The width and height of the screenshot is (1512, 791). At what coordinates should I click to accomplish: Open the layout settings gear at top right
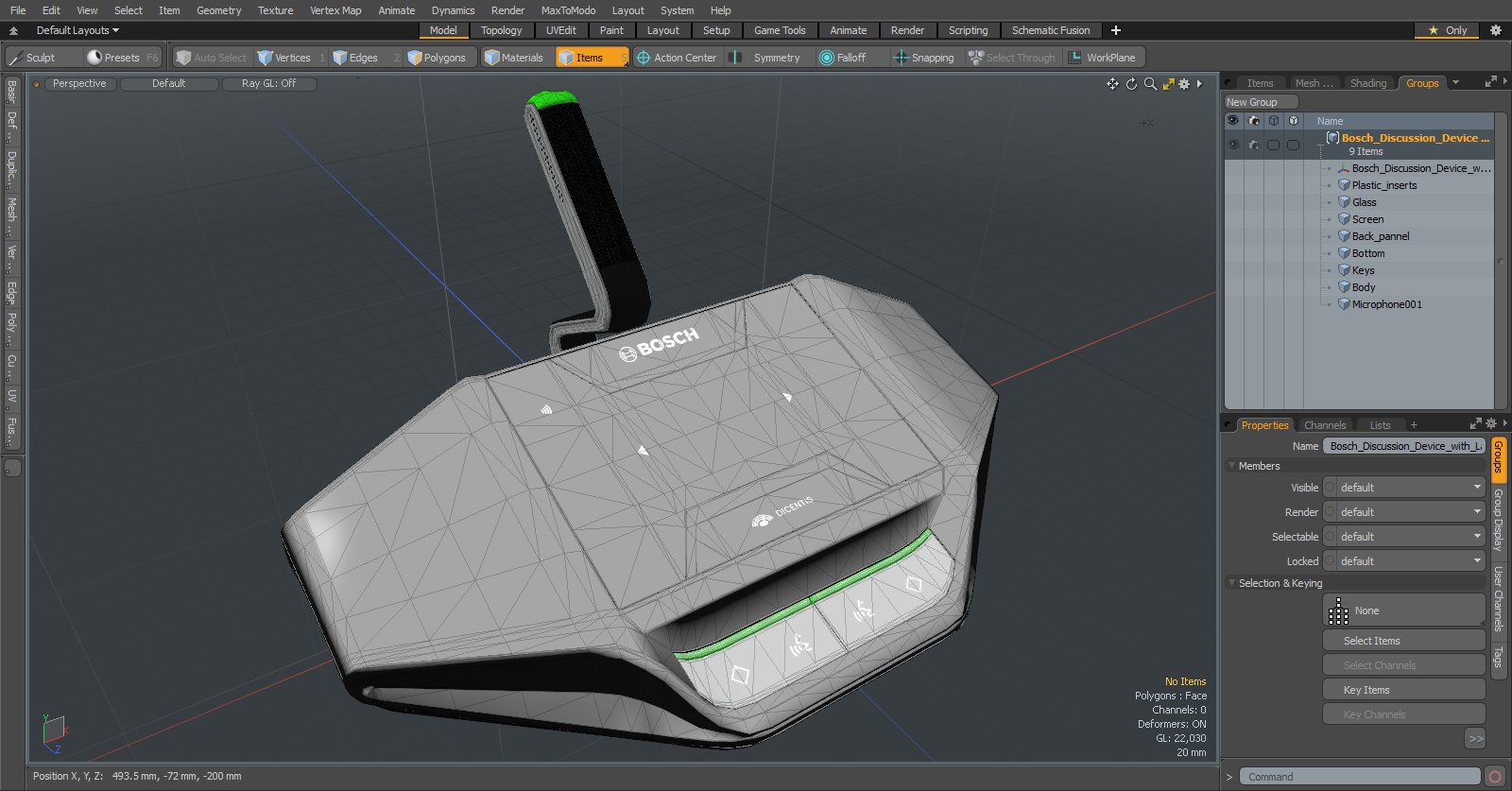1495,30
